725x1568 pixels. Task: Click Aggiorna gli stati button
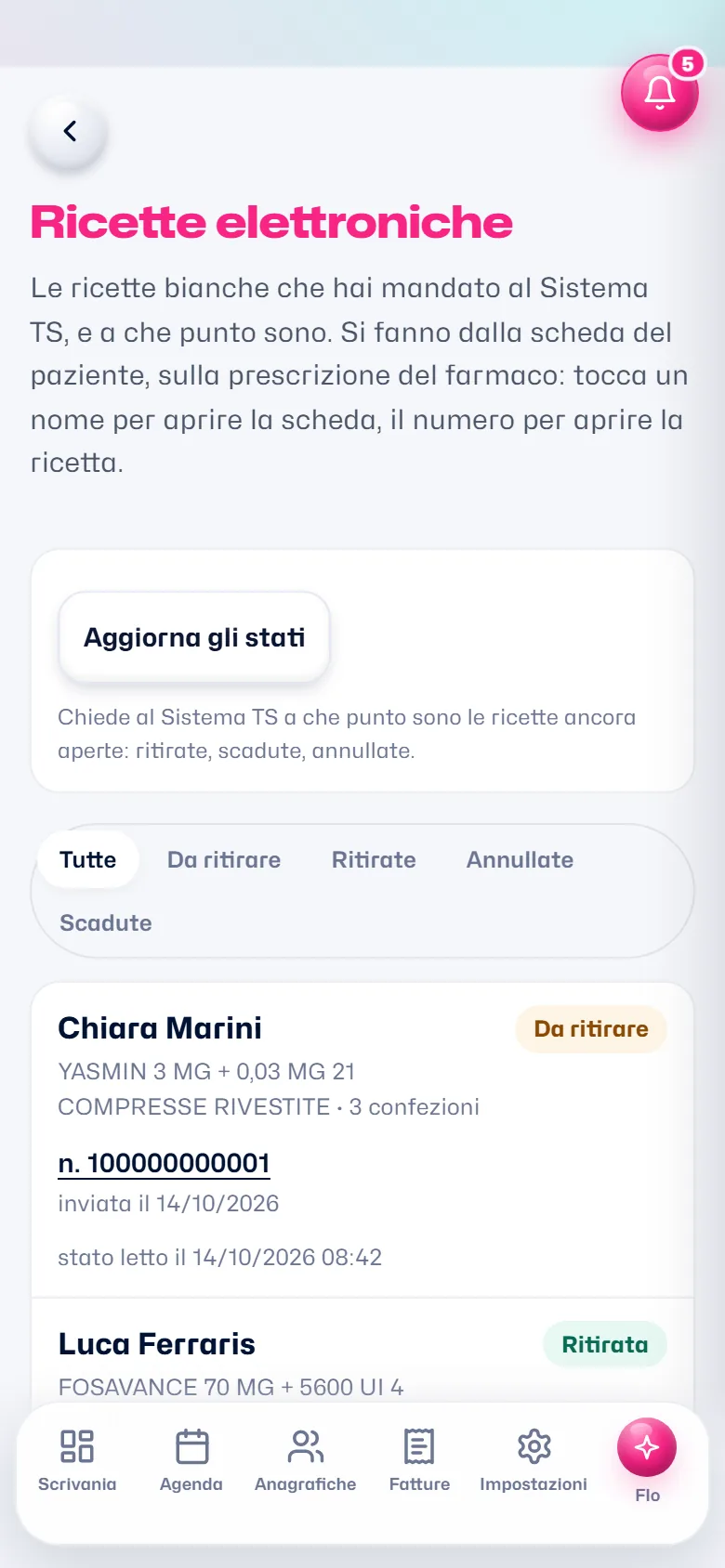pyautogui.click(x=194, y=637)
